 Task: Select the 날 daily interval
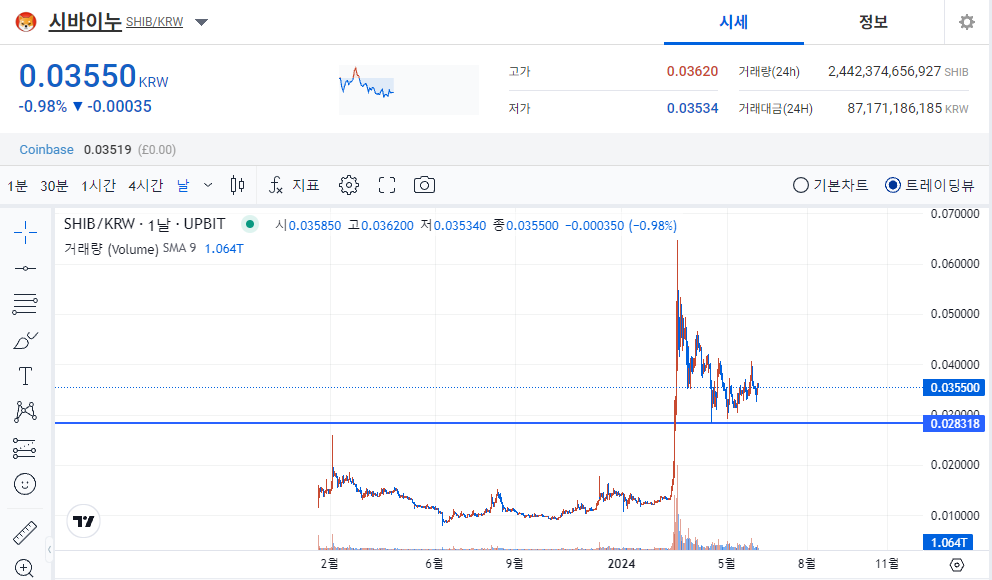point(183,185)
